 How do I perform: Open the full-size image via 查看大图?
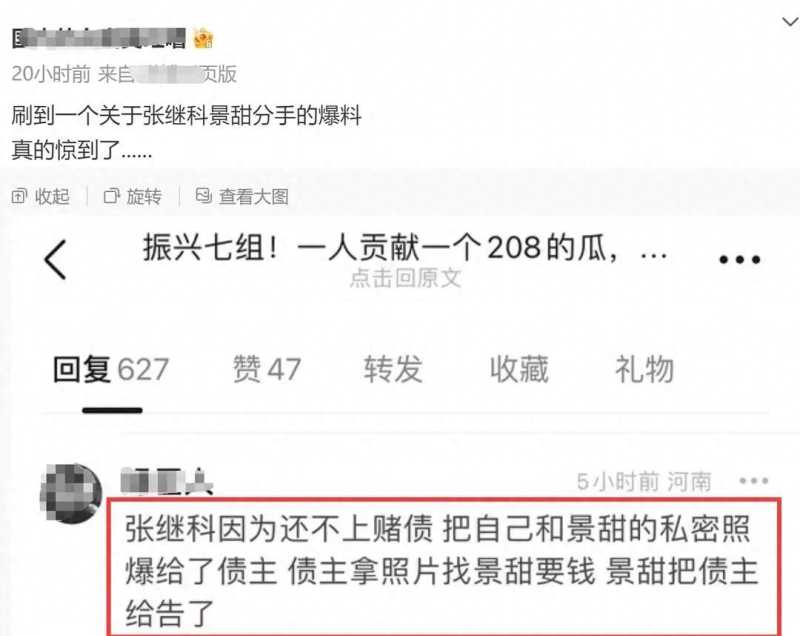click(254, 196)
